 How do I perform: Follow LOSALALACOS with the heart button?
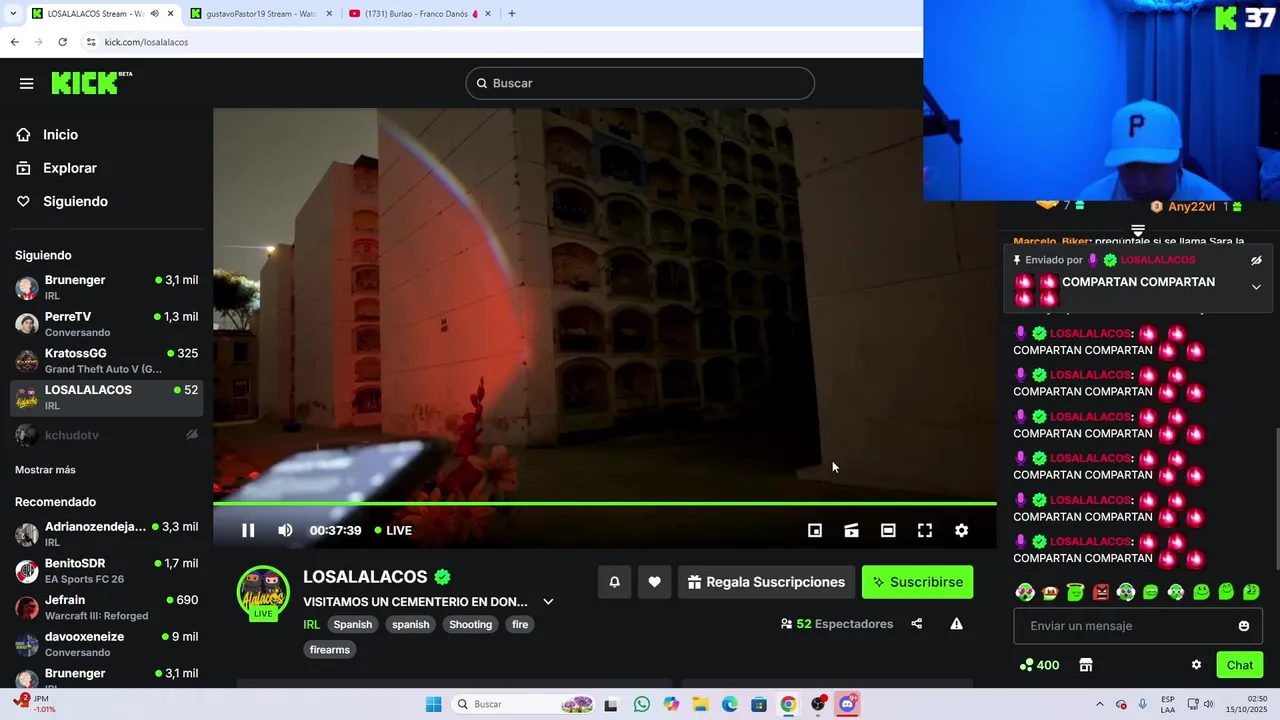[654, 582]
